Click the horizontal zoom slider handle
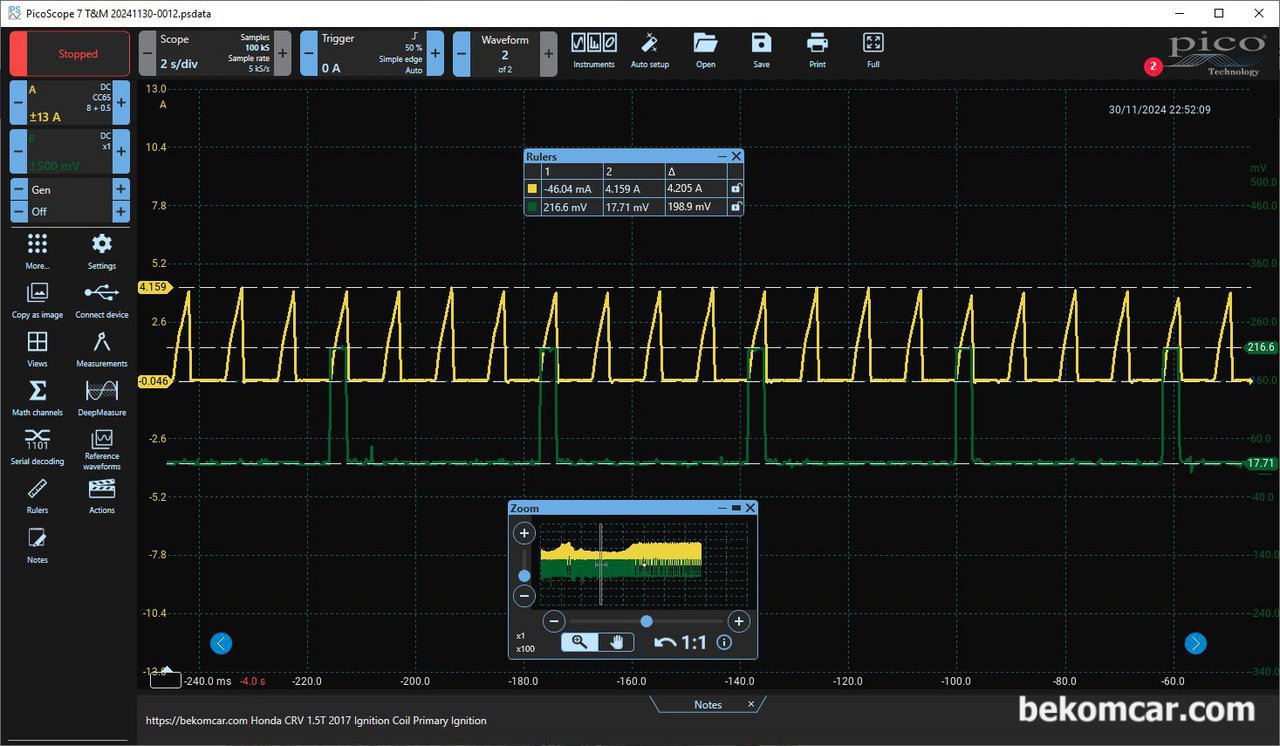Image resolution: width=1280 pixels, height=746 pixels. [647, 621]
